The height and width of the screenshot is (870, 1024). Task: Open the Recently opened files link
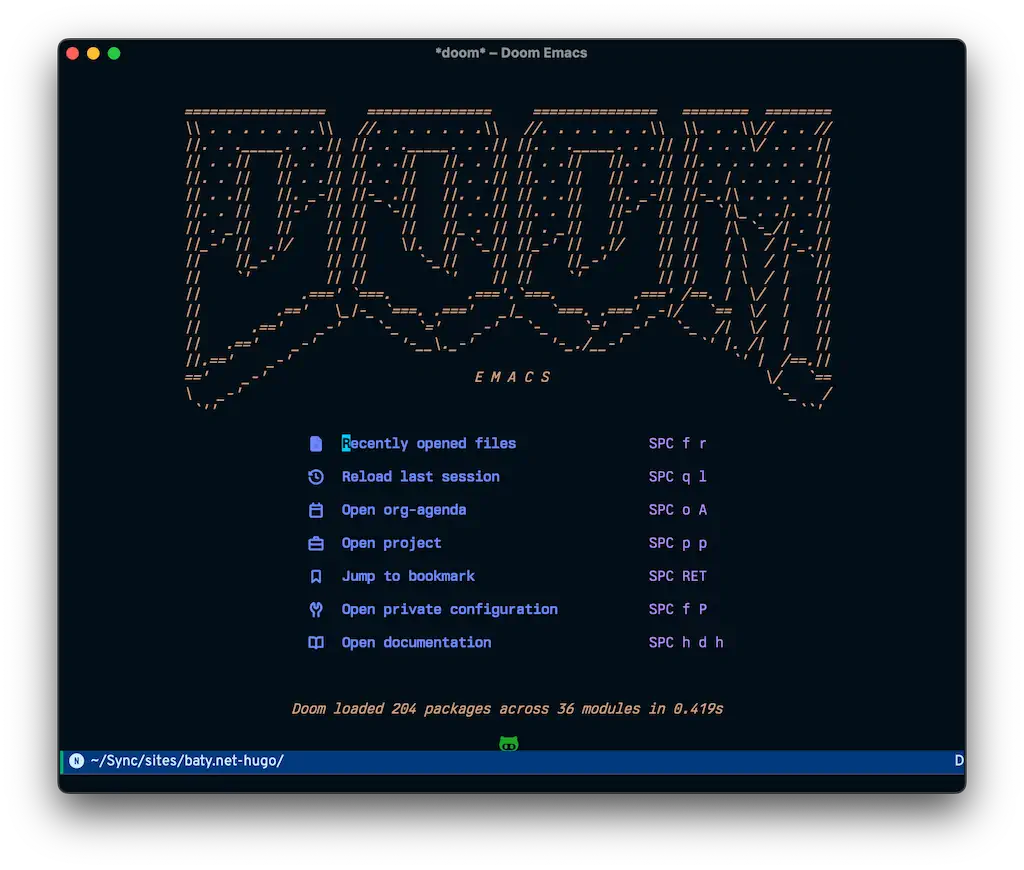tap(429, 443)
